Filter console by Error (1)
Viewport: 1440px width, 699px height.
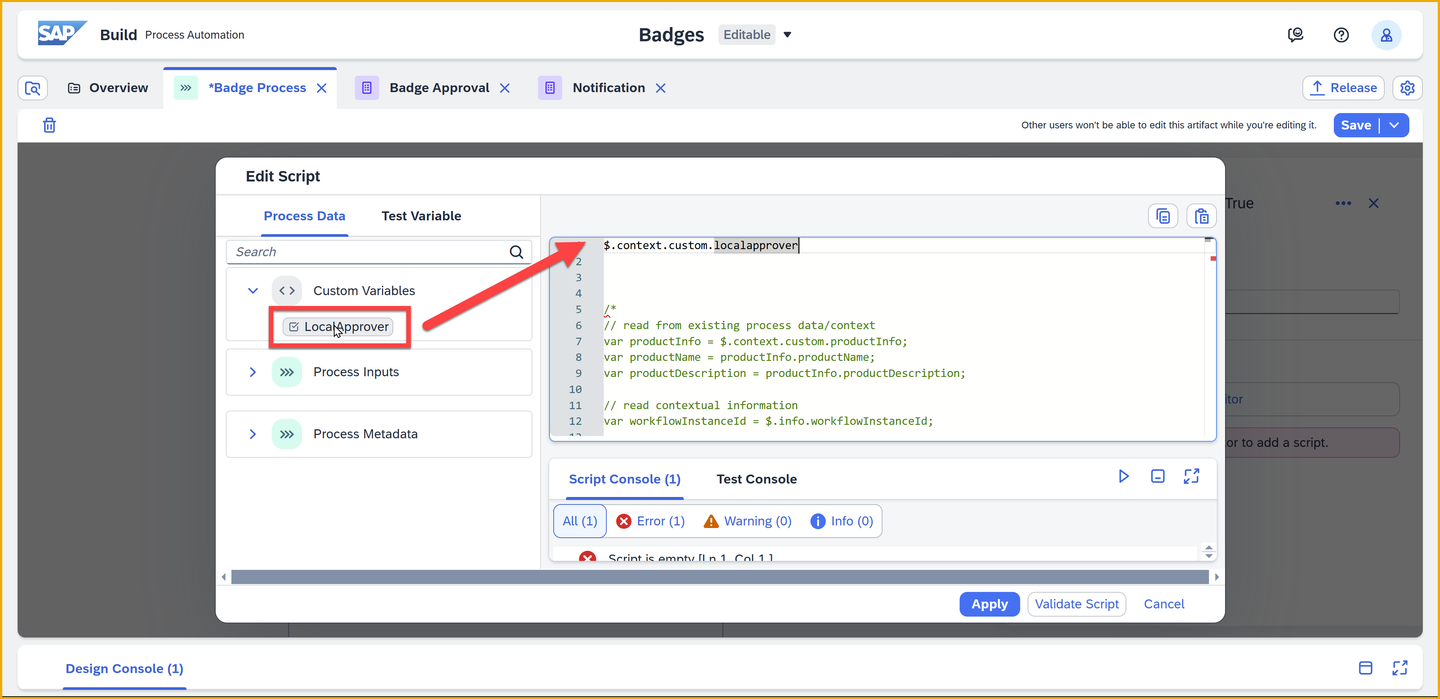(x=650, y=521)
